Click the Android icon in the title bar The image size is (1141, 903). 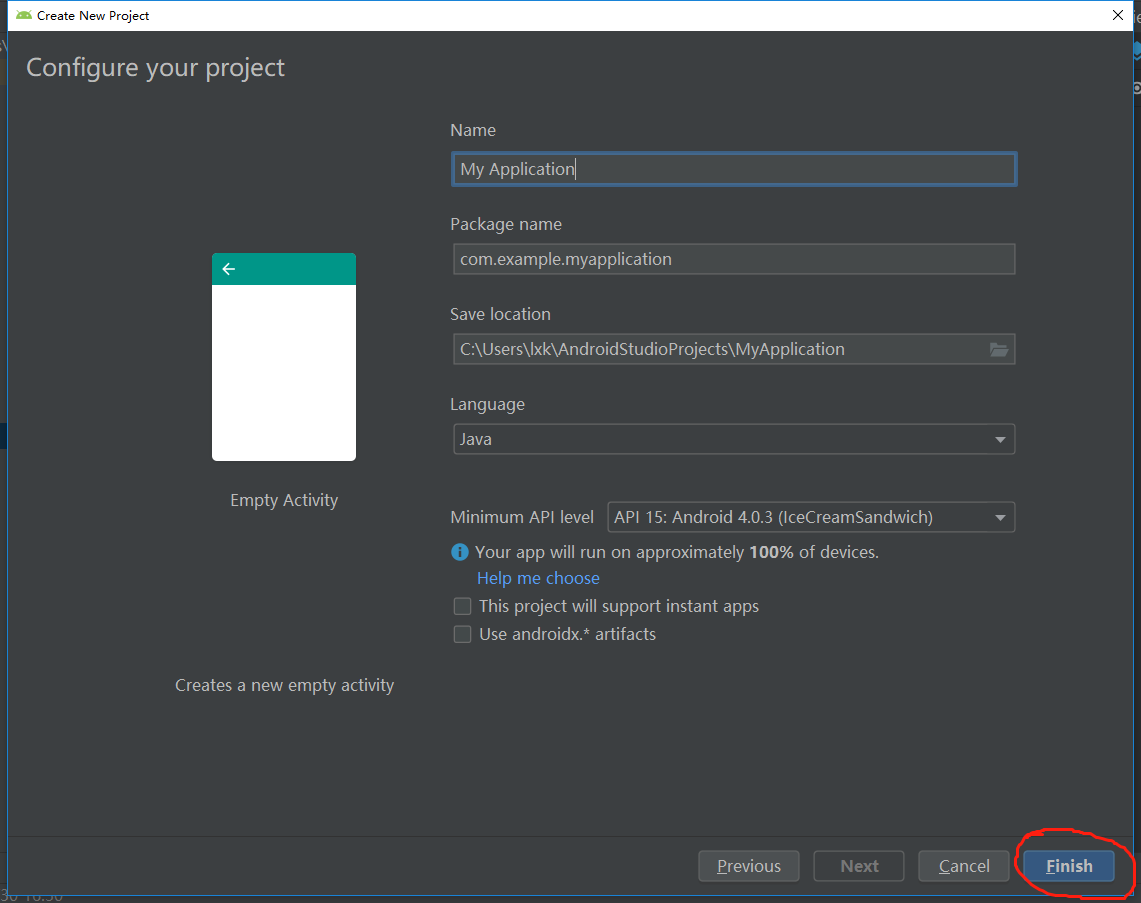coord(23,15)
